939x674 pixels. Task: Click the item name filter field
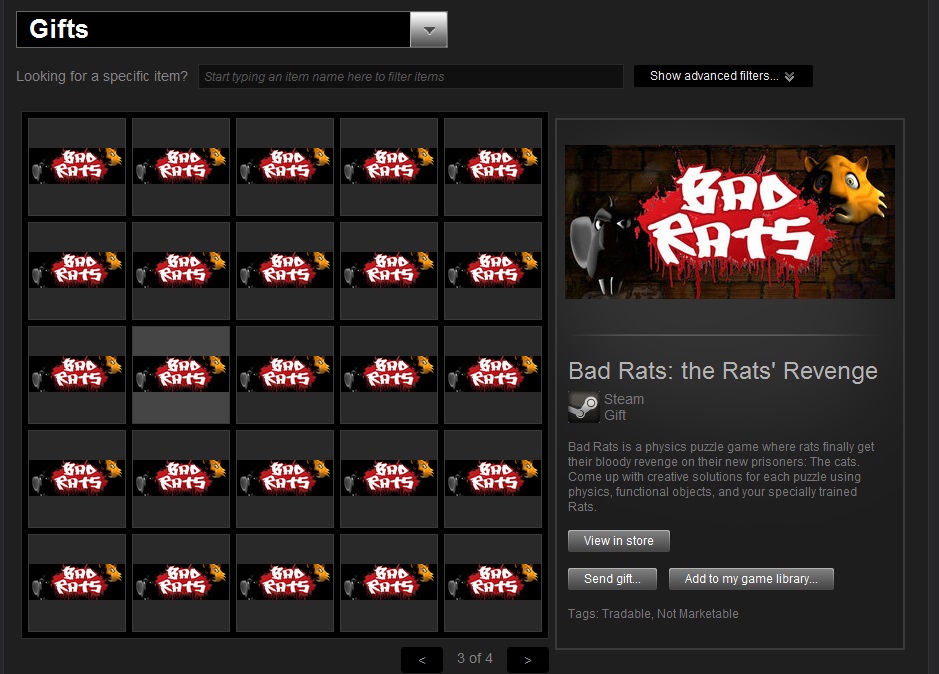coord(411,77)
